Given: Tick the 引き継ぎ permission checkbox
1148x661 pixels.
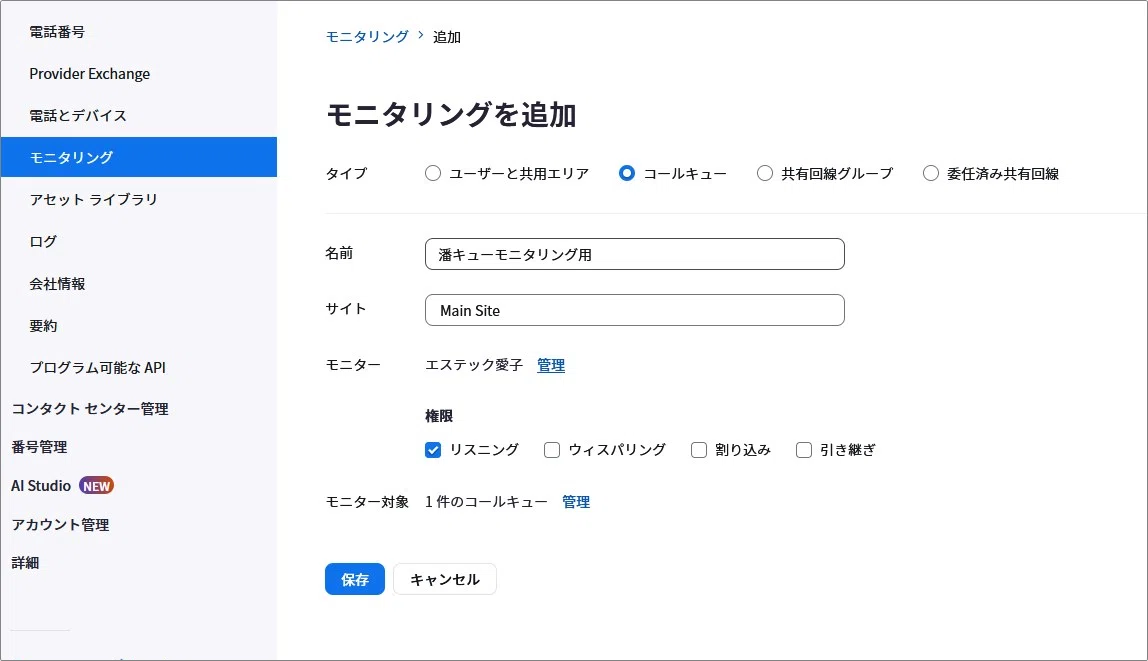Looking at the screenshot, I should pyautogui.click(x=804, y=449).
